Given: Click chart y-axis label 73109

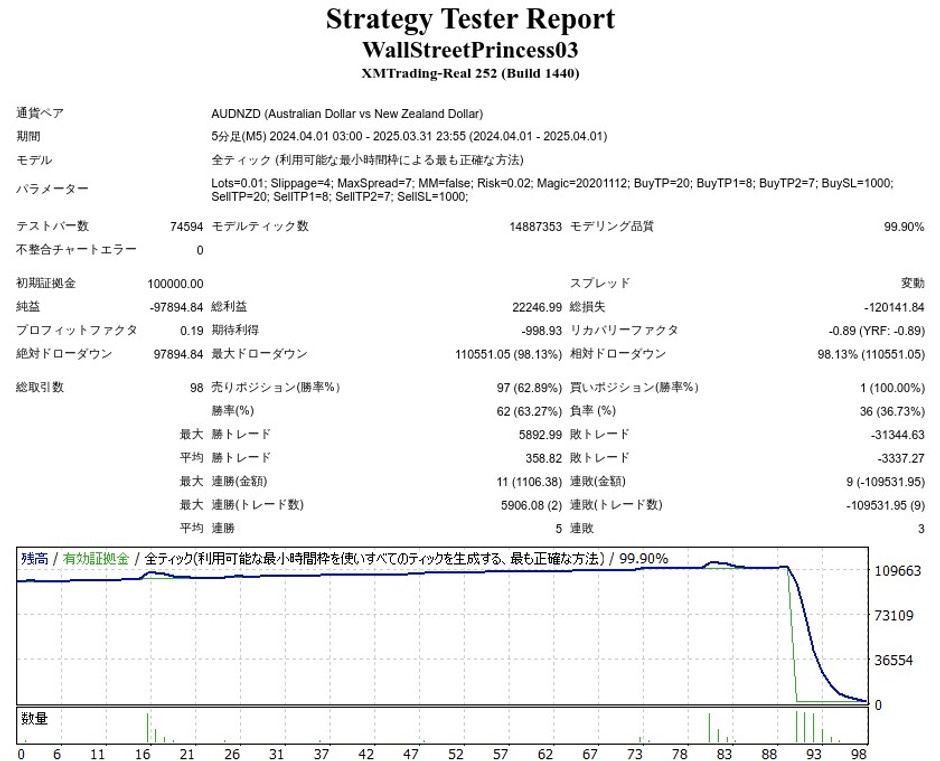Looking at the screenshot, I should coord(894,615).
